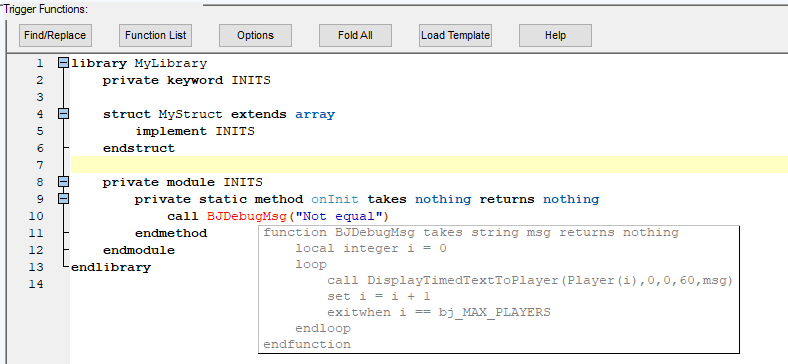Screen dimensions: 788x364
Task: Click line number 10 in the margin
Action: click(38, 216)
